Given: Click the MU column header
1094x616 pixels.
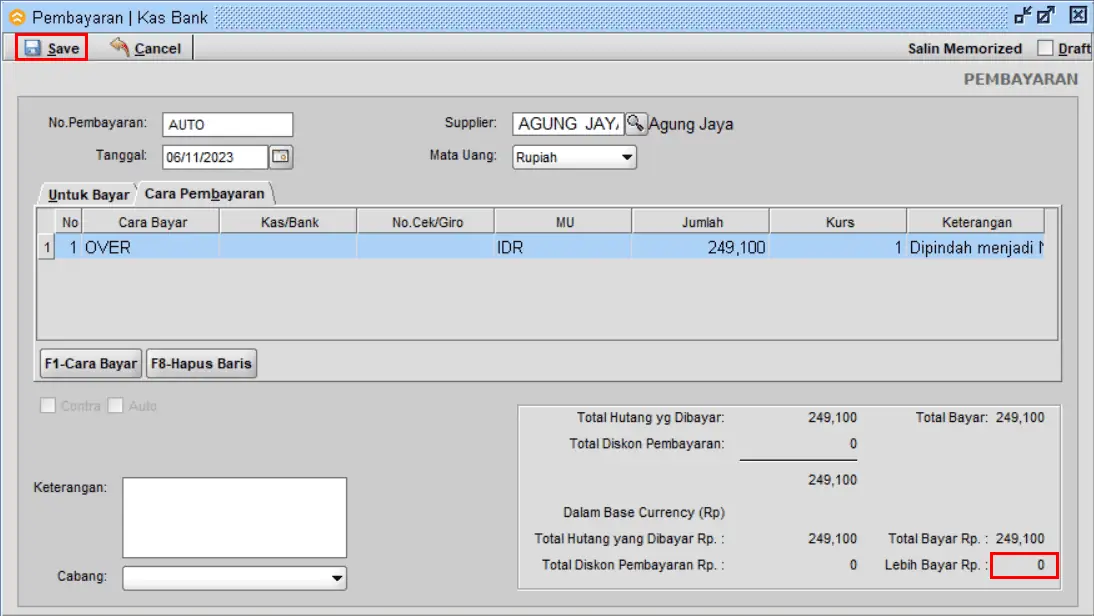Looking at the screenshot, I should (564, 222).
